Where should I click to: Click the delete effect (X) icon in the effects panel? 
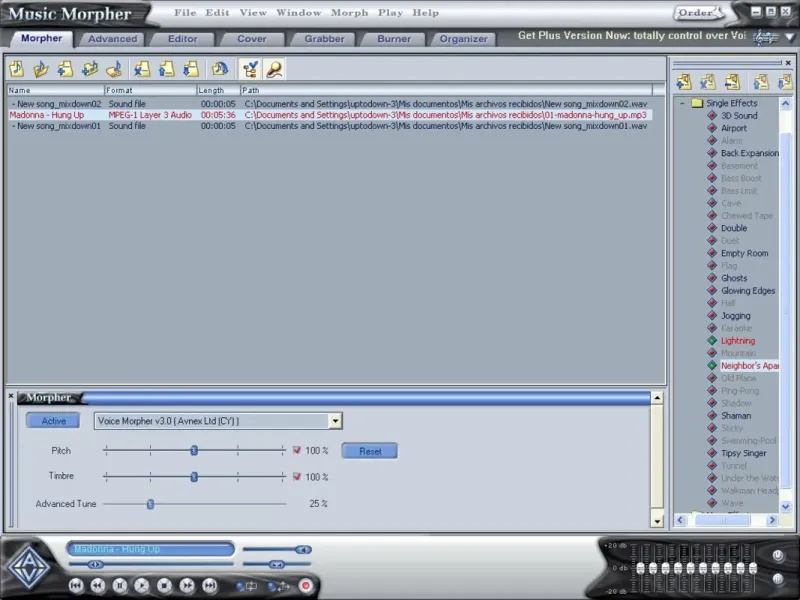tap(708, 82)
